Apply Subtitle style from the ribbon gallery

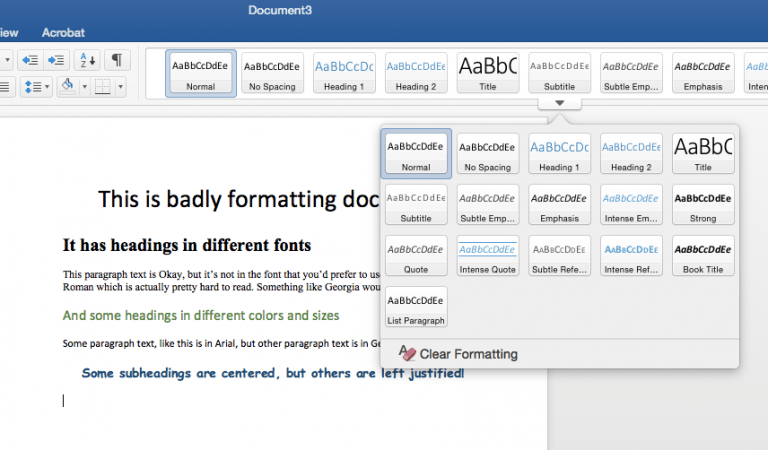click(559, 73)
